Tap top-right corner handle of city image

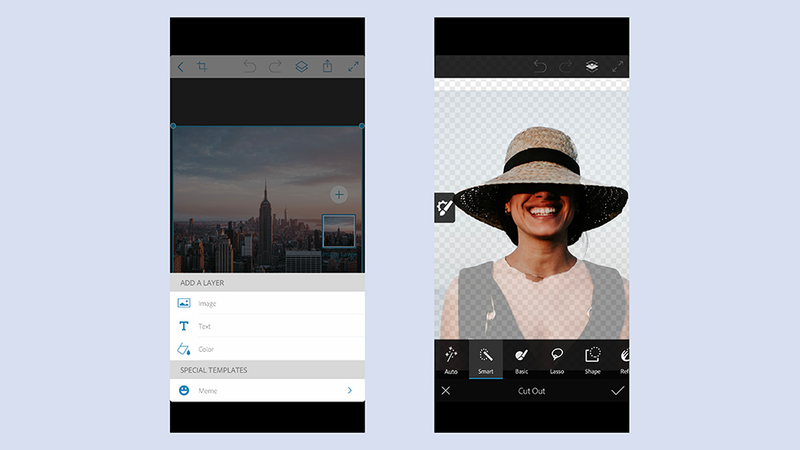(362, 126)
